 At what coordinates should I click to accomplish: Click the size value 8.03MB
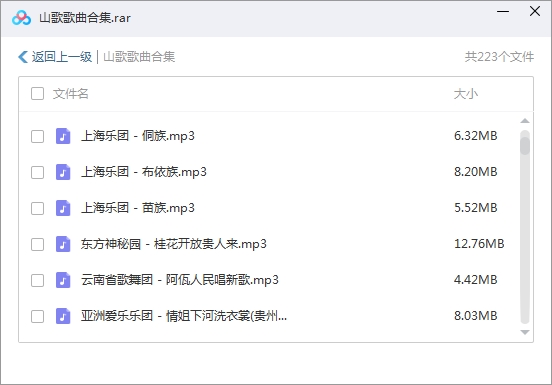[476, 315]
